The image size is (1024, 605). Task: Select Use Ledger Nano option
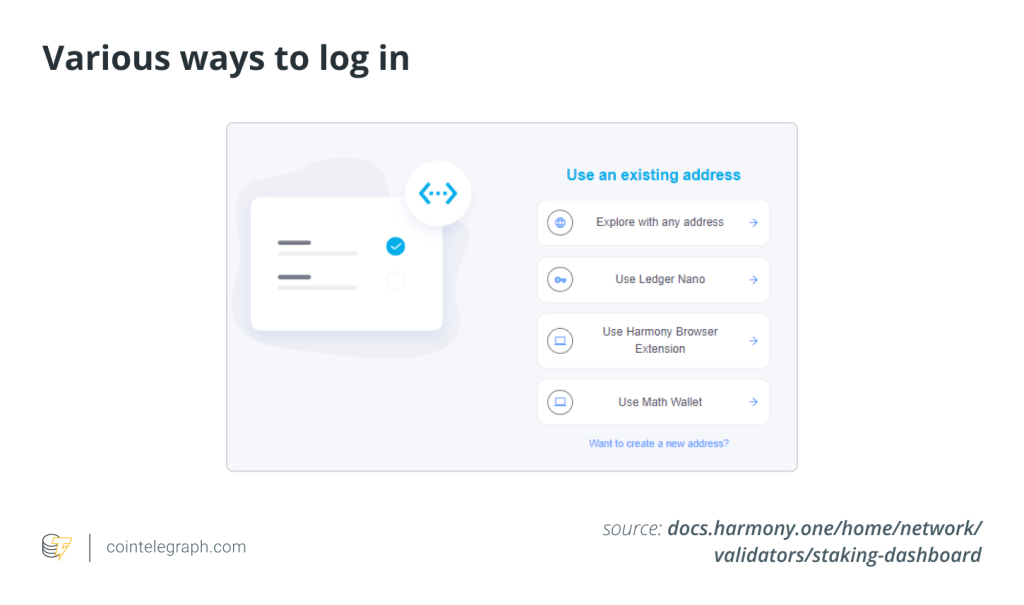click(x=653, y=280)
